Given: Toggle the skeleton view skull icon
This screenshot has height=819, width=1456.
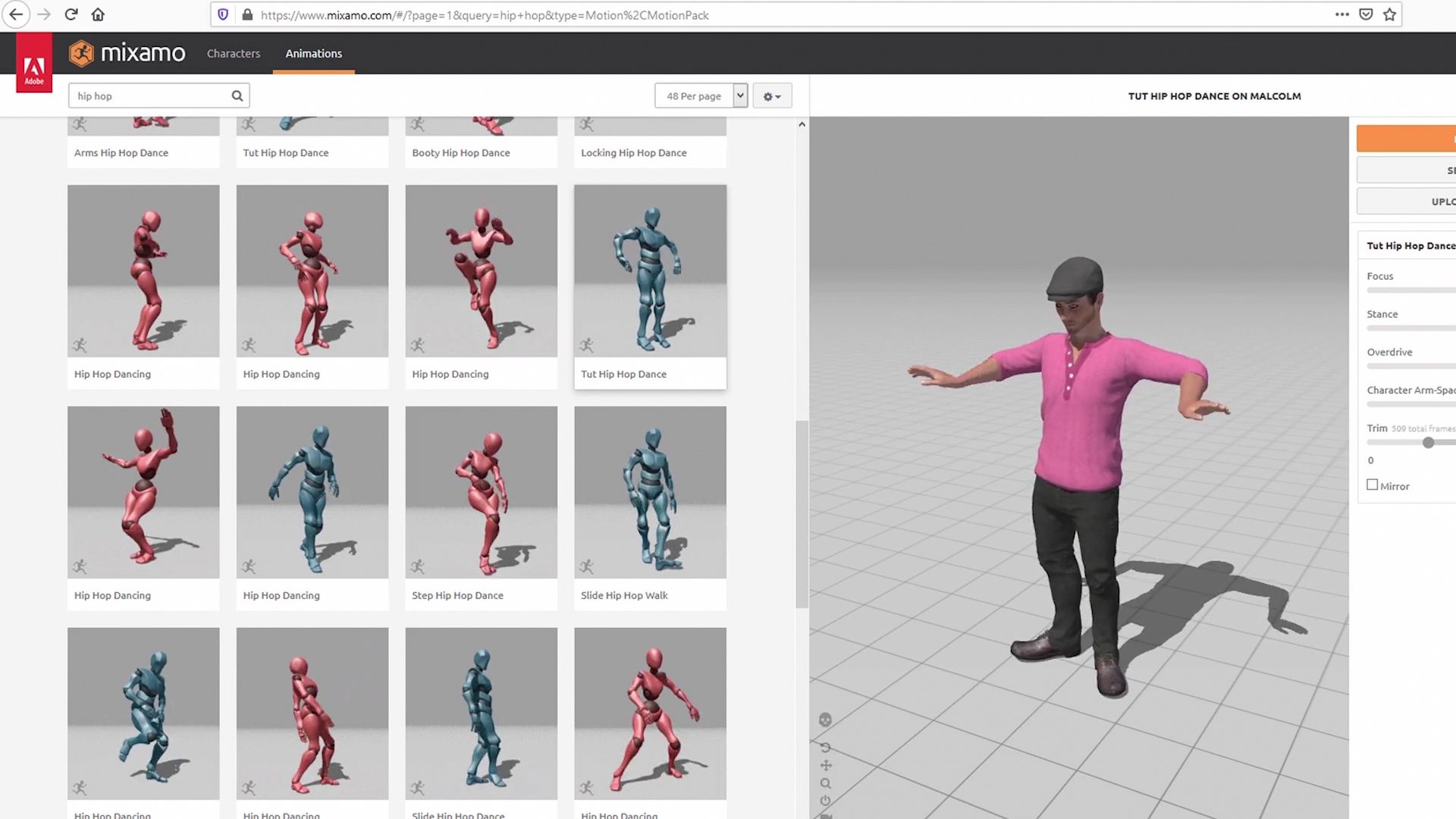Looking at the screenshot, I should pos(825,720).
